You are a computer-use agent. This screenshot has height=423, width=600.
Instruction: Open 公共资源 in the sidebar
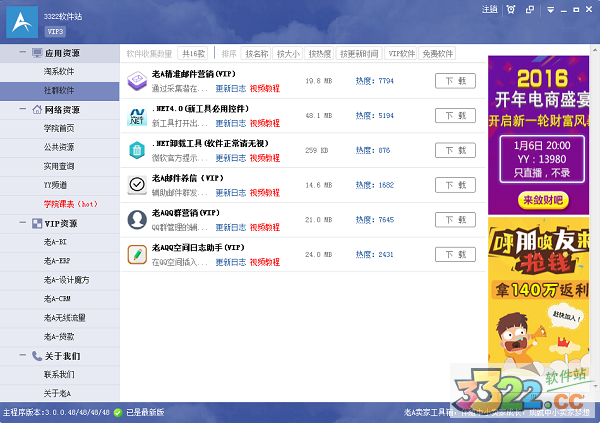tap(60, 147)
